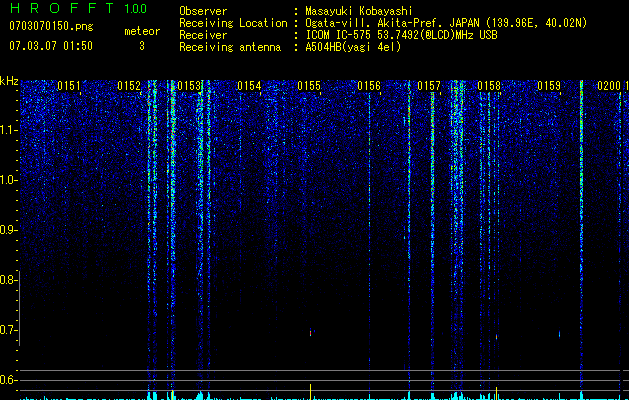Click the red meteor echo near 0155
629x400 pixels.
(310, 333)
